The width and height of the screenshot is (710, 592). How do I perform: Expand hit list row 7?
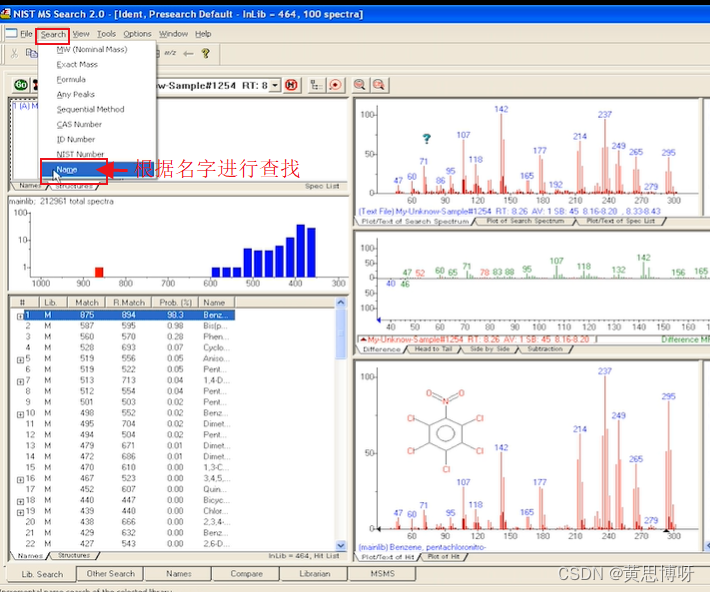20,382
